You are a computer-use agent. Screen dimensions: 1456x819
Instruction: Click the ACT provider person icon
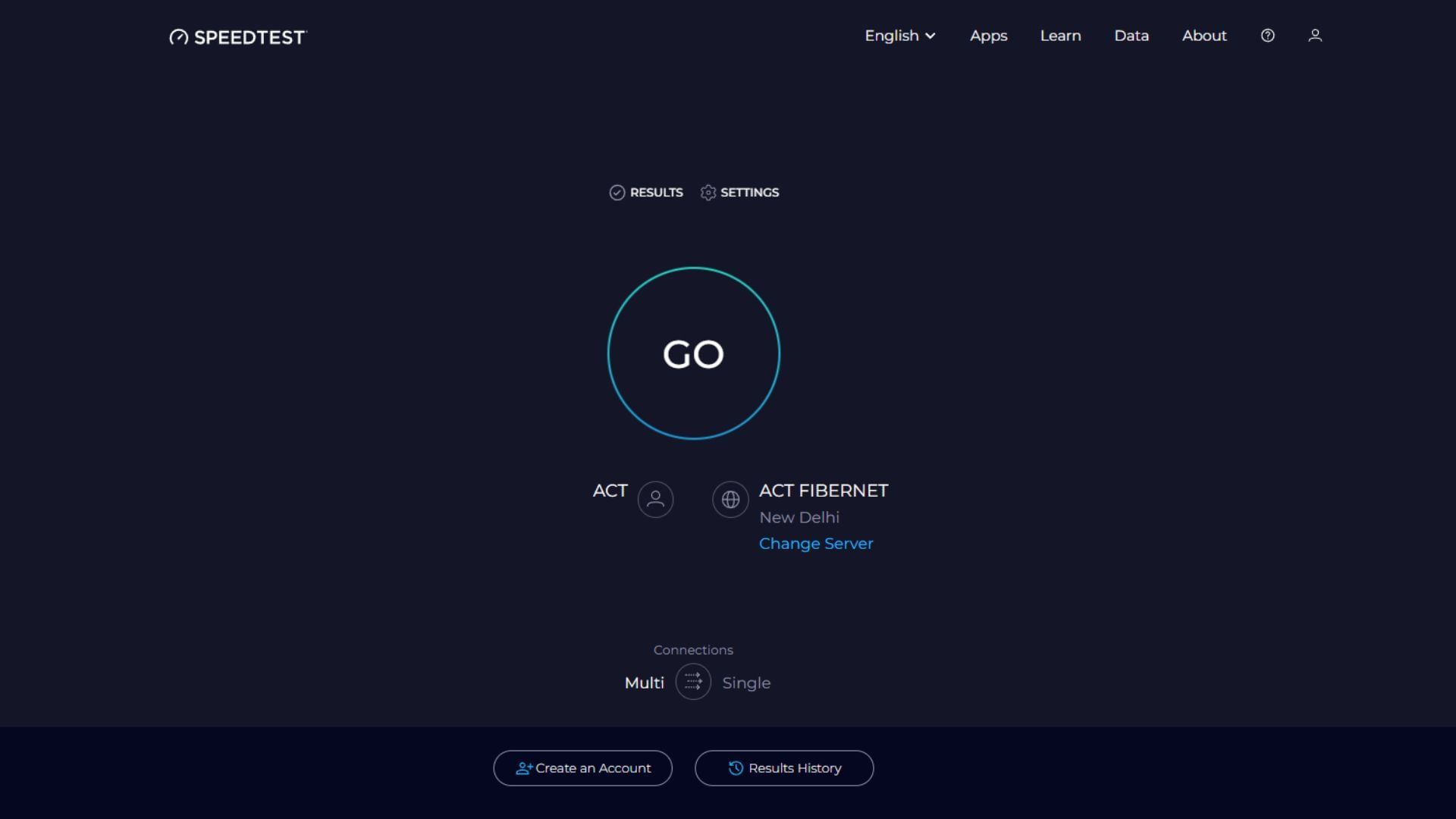coord(655,500)
